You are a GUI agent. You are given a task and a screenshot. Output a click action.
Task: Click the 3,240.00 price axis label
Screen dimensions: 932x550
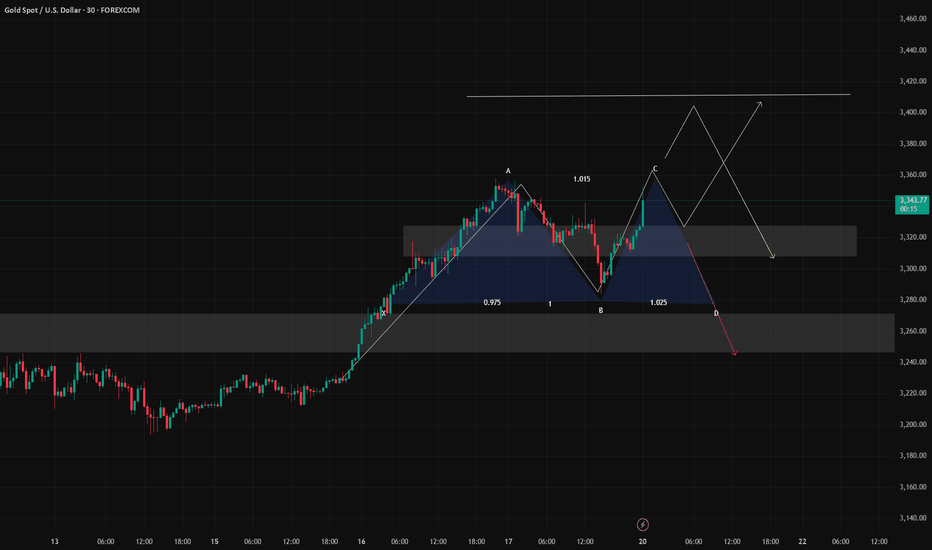[x=912, y=362]
